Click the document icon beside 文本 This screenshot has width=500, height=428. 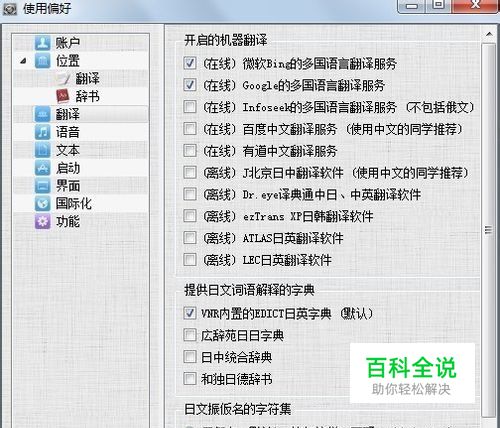(x=43, y=150)
